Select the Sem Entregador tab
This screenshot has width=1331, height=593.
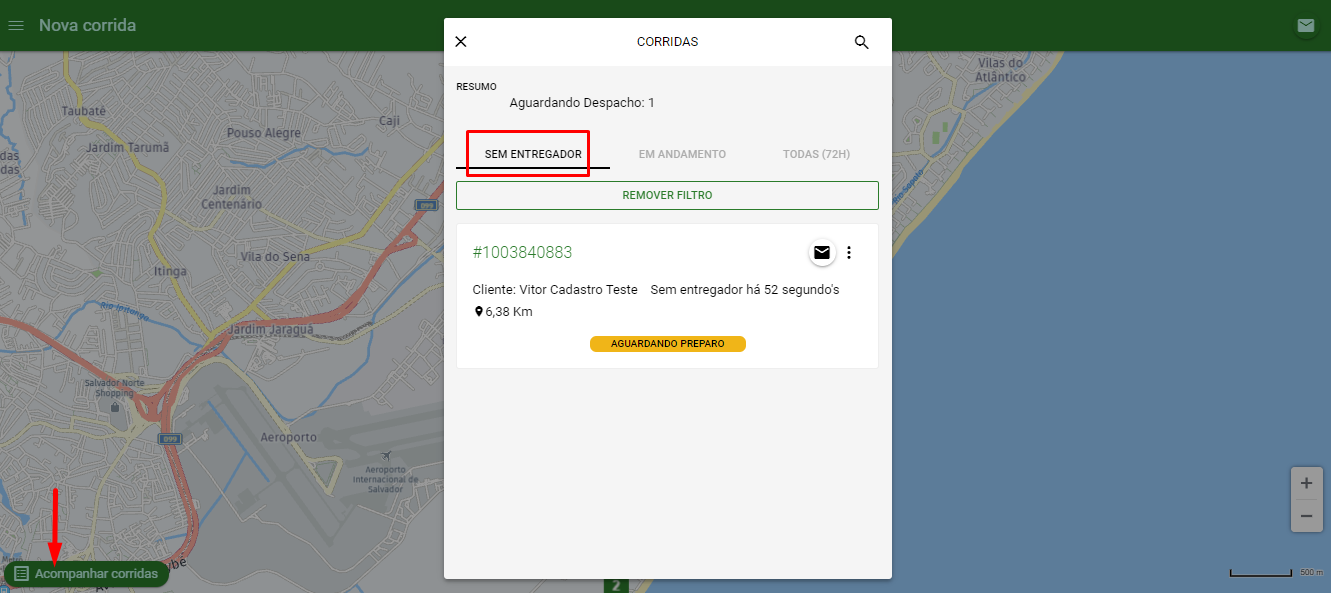(533, 154)
